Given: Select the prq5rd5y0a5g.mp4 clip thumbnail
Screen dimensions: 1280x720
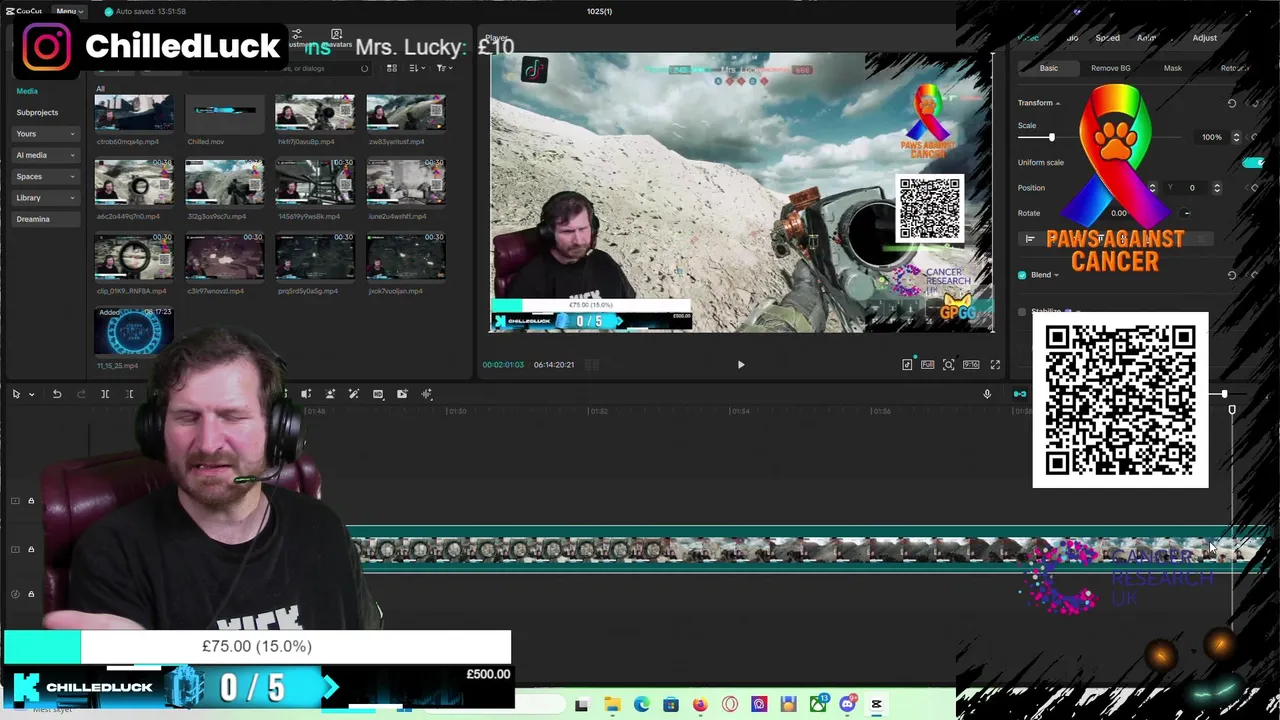Looking at the screenshot, I should pyautogui.click(x=314, y=257).
